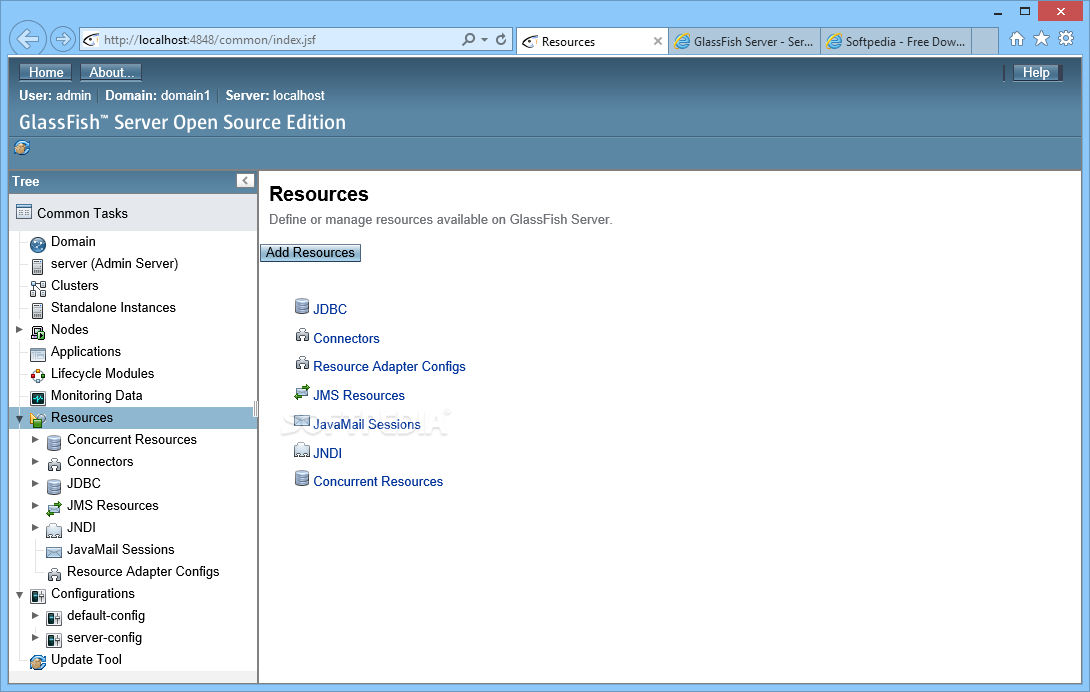This screenshot has height=692, width=1090.
Task: Click the JDBC database icon in main panel
Action: coord(302,306)
